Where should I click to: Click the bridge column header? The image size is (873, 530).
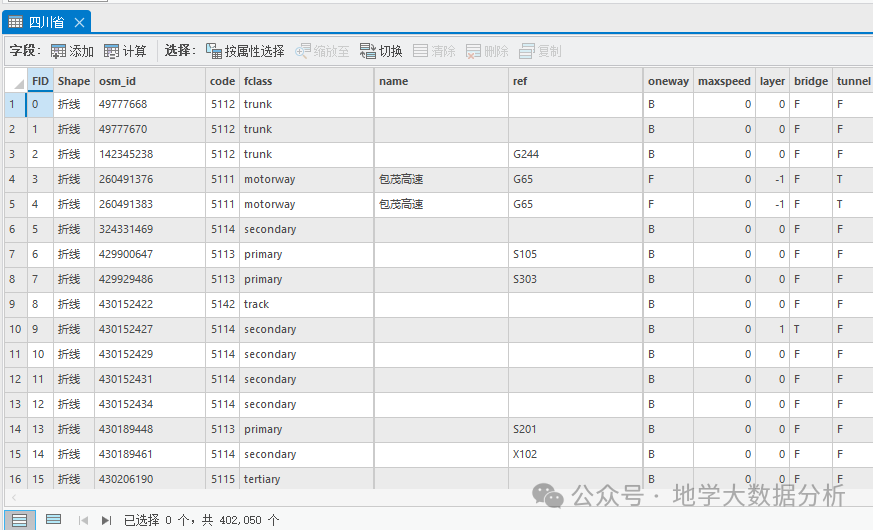[x=811, y=81]
